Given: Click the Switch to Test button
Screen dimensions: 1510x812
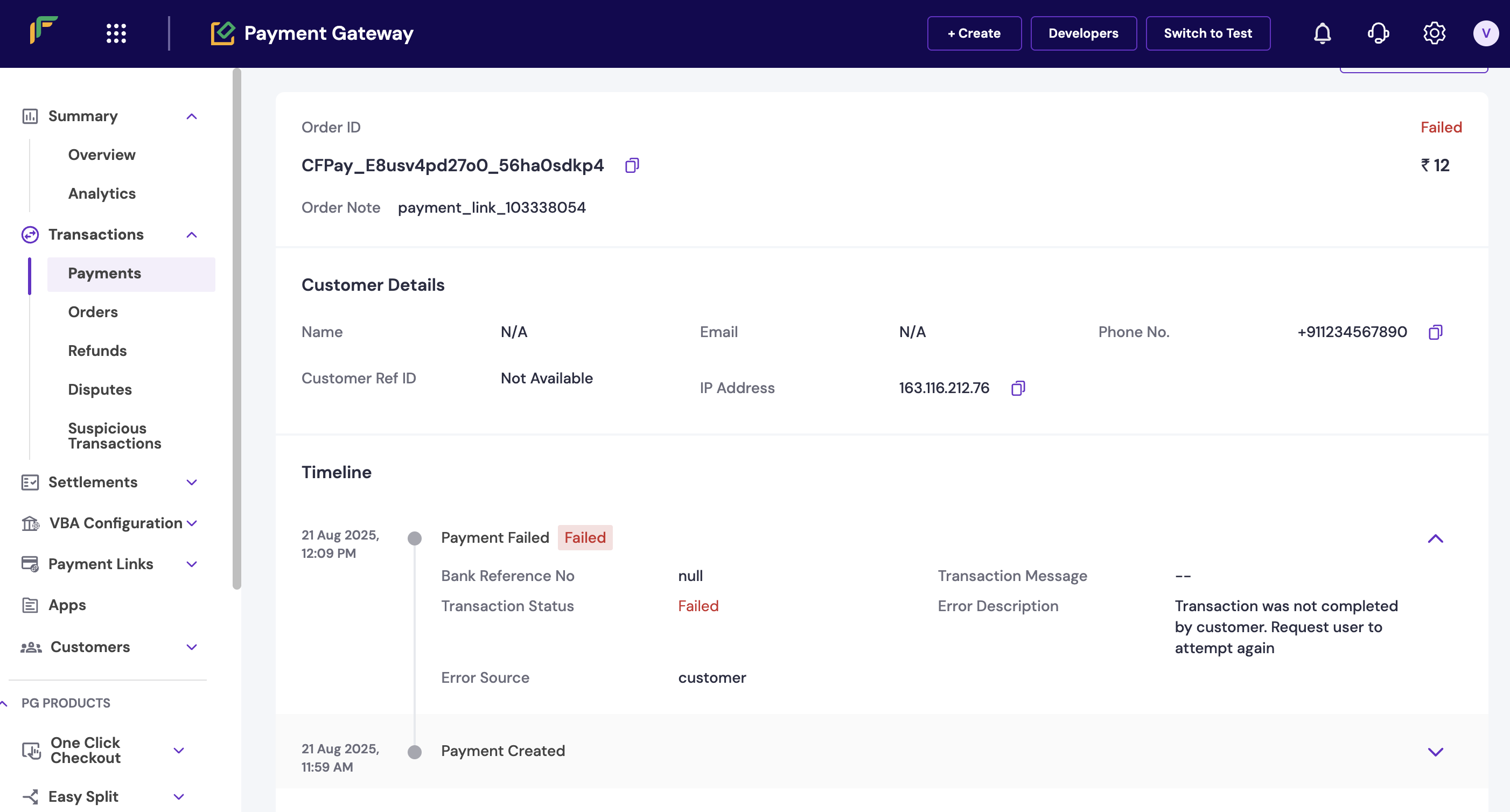Looking at the screenshot, I should point(1207,33).
